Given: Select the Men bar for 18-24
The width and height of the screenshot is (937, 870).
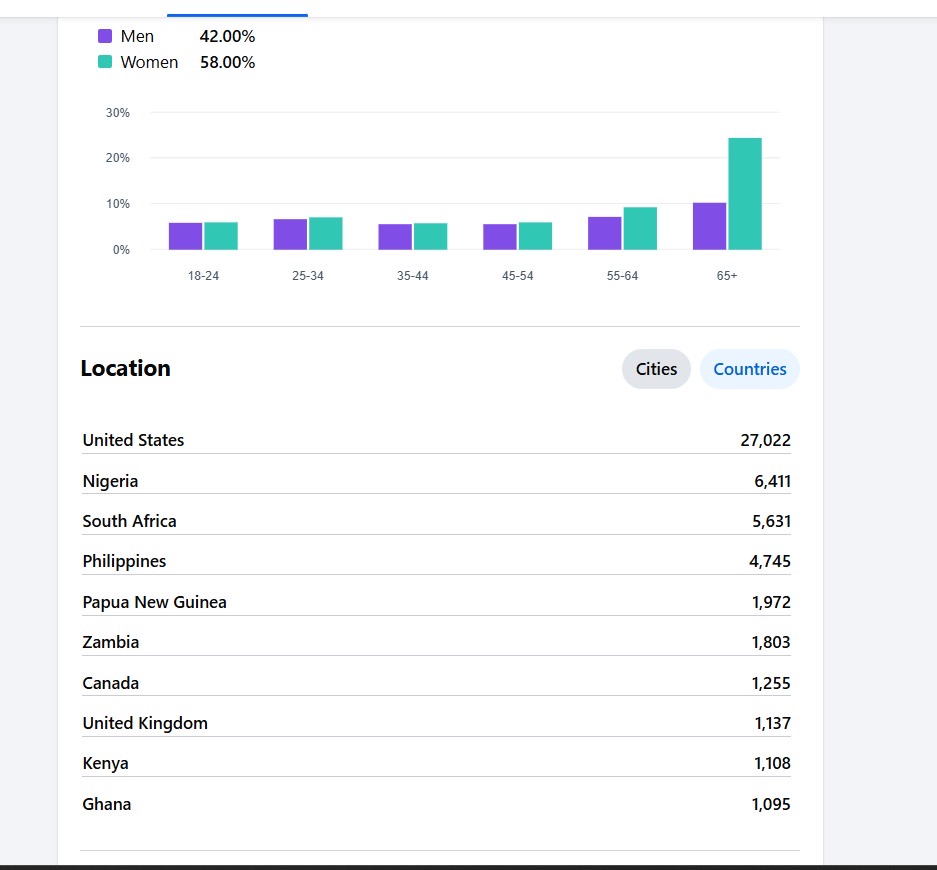Looking at the screenshot, I should tap(185, 236).
